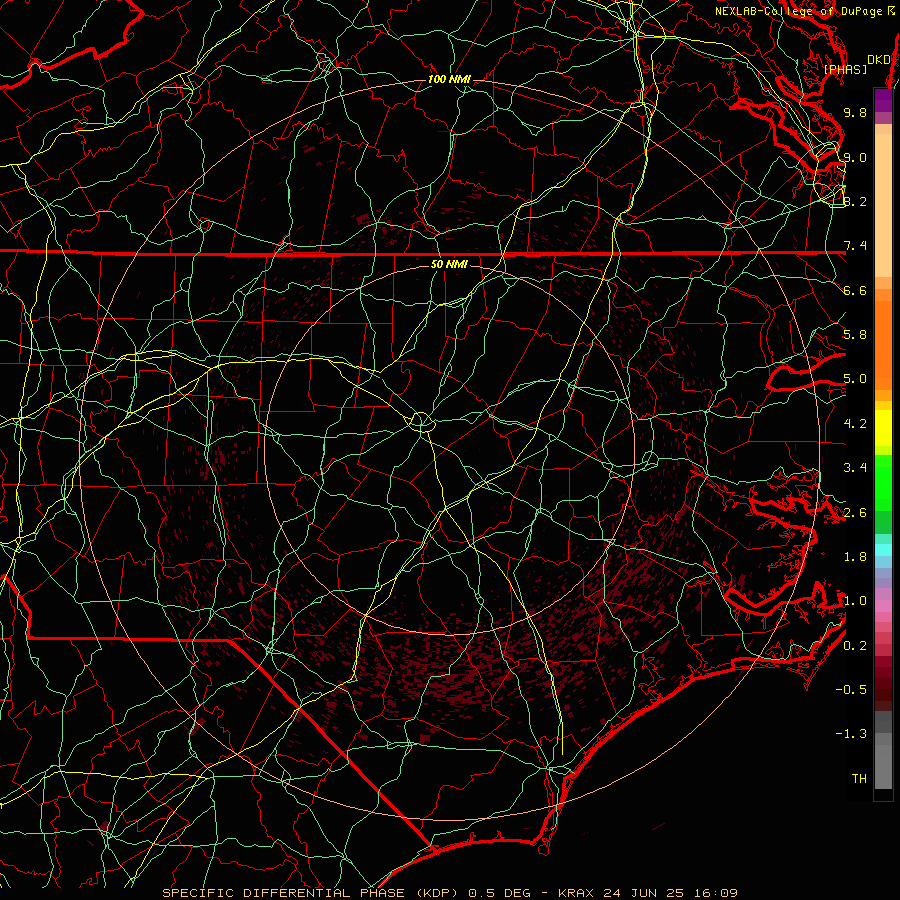Image resolution: width=900 pixels, height=900 pixels.
Task: Click the 4.2 value on the color scale
Action: [x=855, y=424]
